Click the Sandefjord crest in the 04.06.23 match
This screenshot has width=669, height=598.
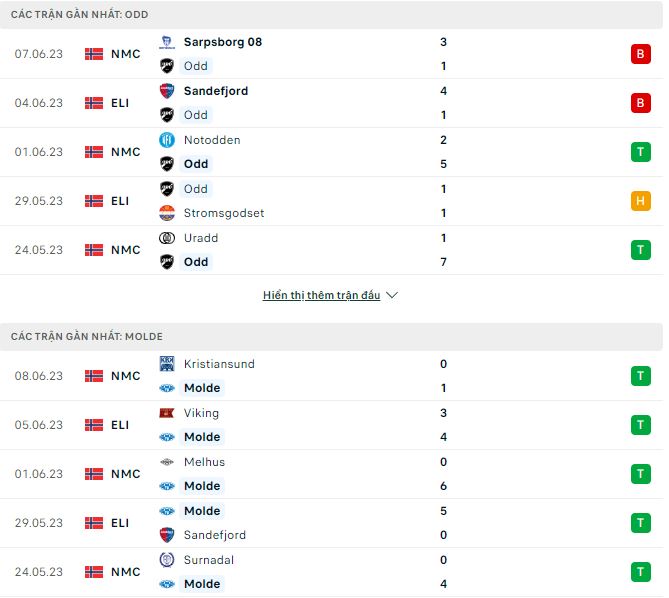pos(167,91)
